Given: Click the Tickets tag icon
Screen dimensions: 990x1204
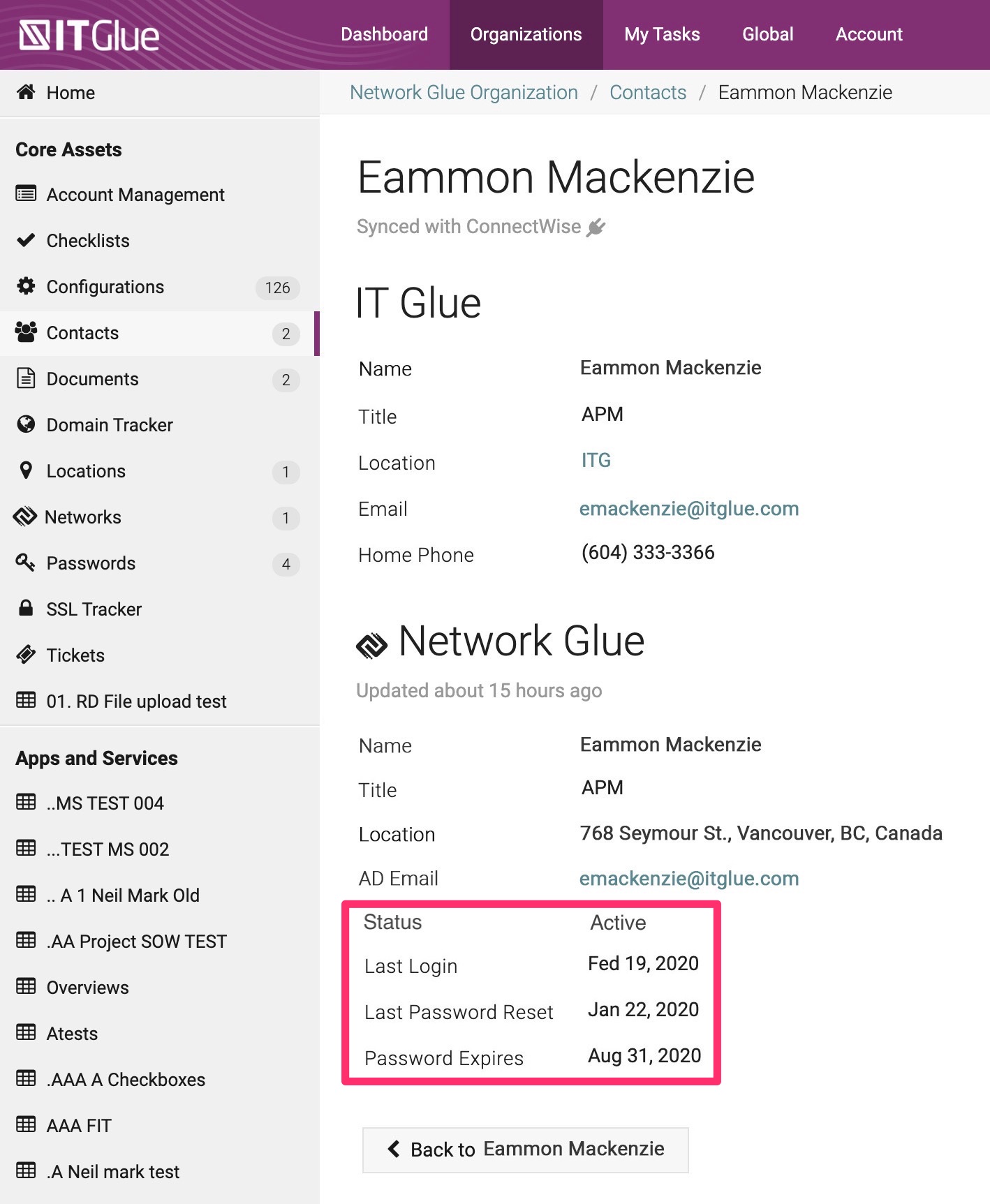Looking at the screenshot, I should pyautogui.click(x=26, y=655).
